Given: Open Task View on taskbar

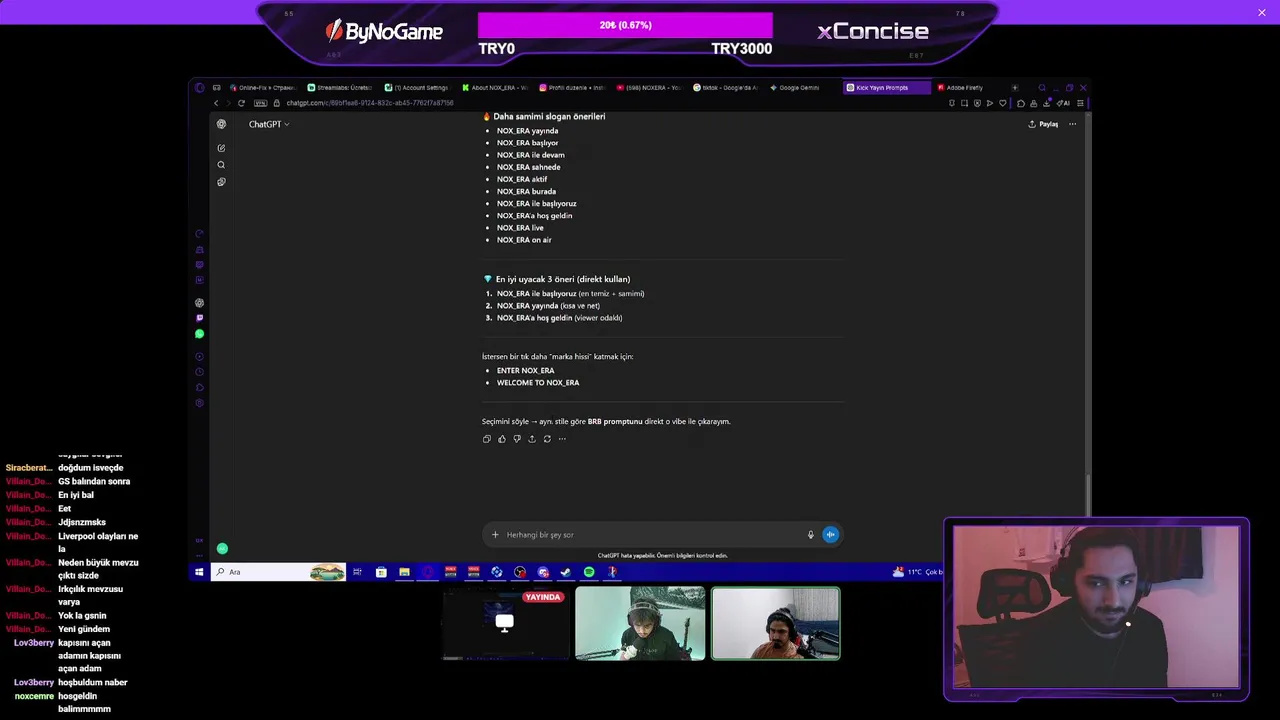Looking at the screenshot, I should tap(357, 572).
